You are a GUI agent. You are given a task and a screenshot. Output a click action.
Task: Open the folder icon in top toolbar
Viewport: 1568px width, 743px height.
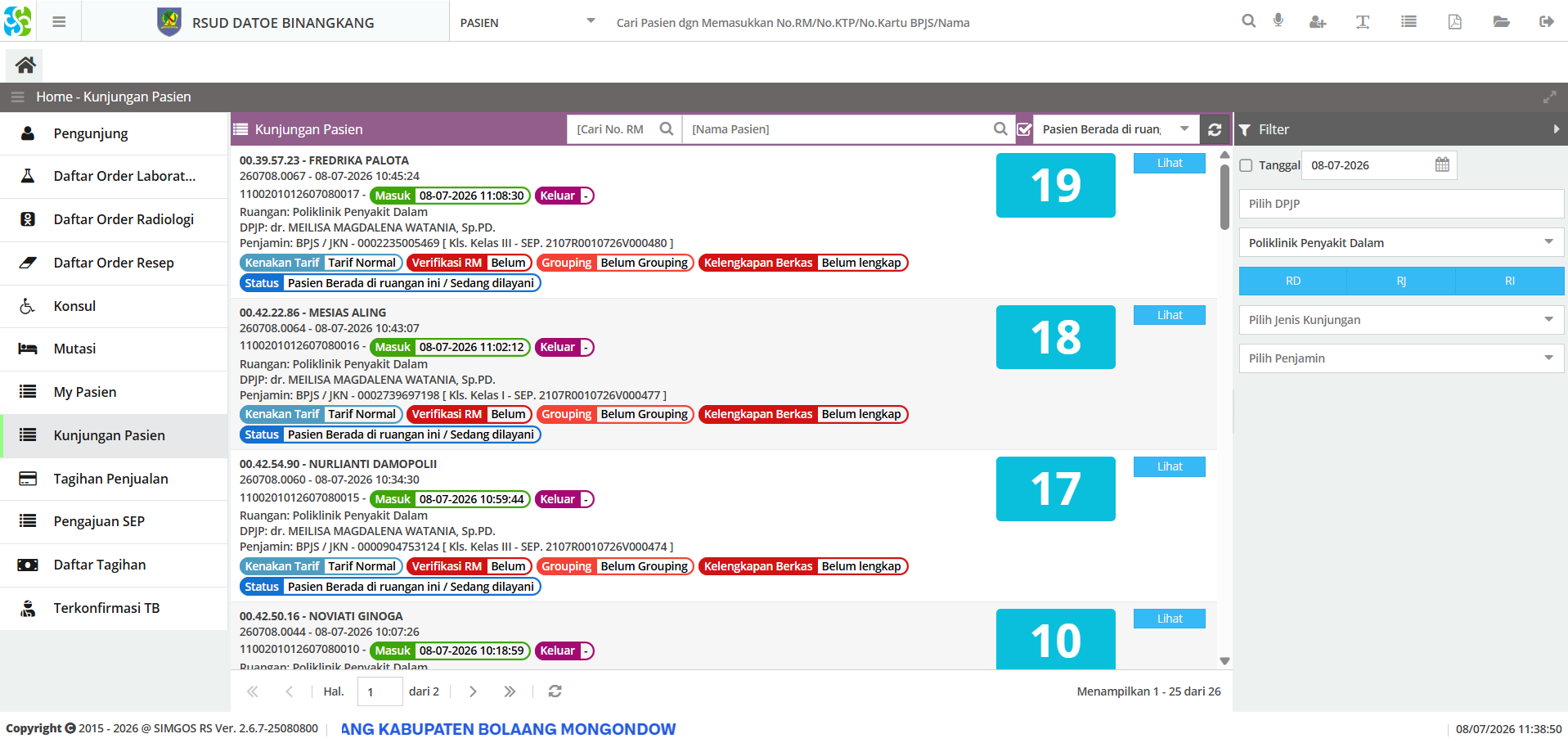click(x=1501, y=22)
